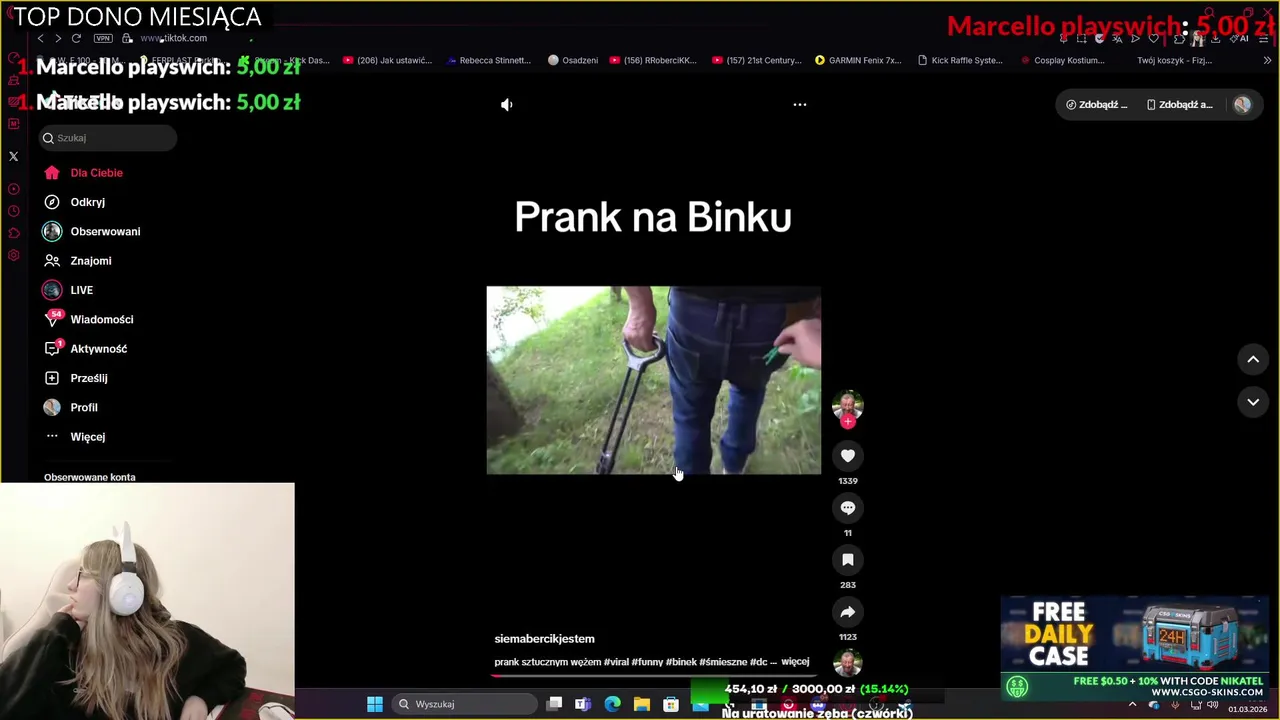
Task: Toggle the VPN badge in address bar
Action: click(103, 38)
